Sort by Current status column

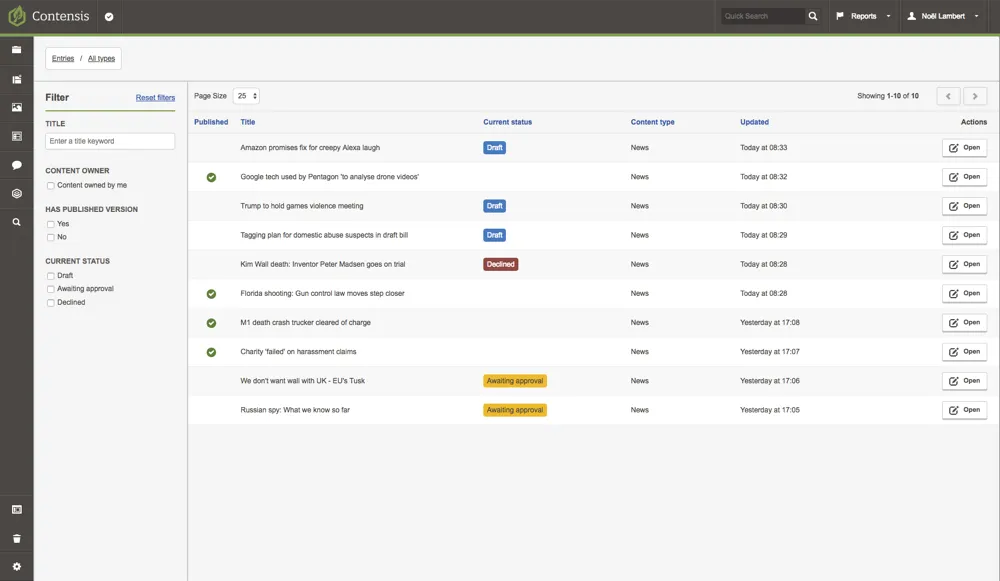(x=507, y=122)
